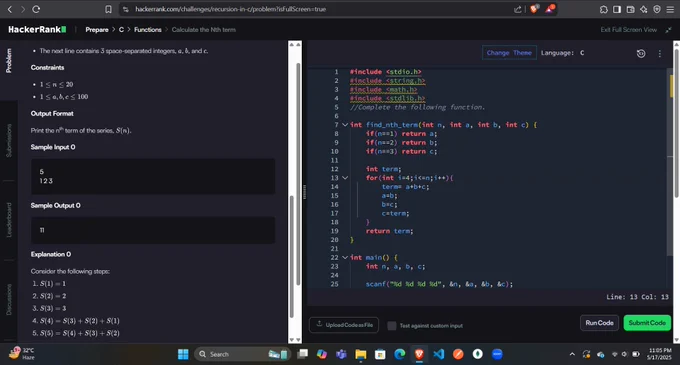
Task: Open Microsoft Edge from the taskbar
Action: click(x=399, y=354)
